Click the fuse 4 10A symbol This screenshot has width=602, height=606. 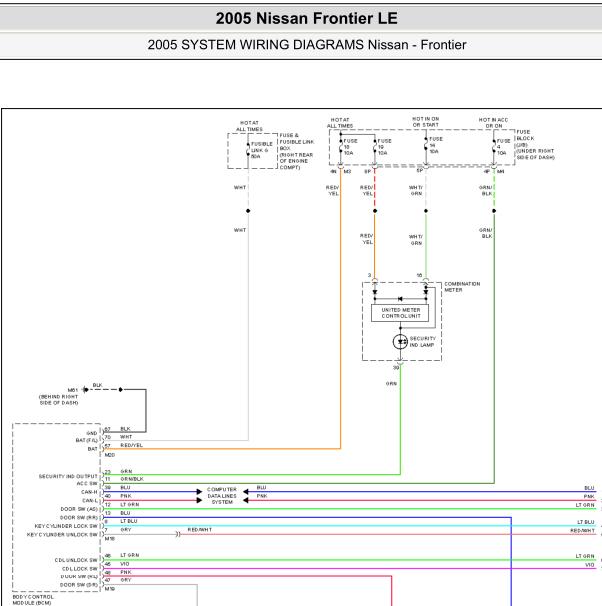[x=494, y=147]
